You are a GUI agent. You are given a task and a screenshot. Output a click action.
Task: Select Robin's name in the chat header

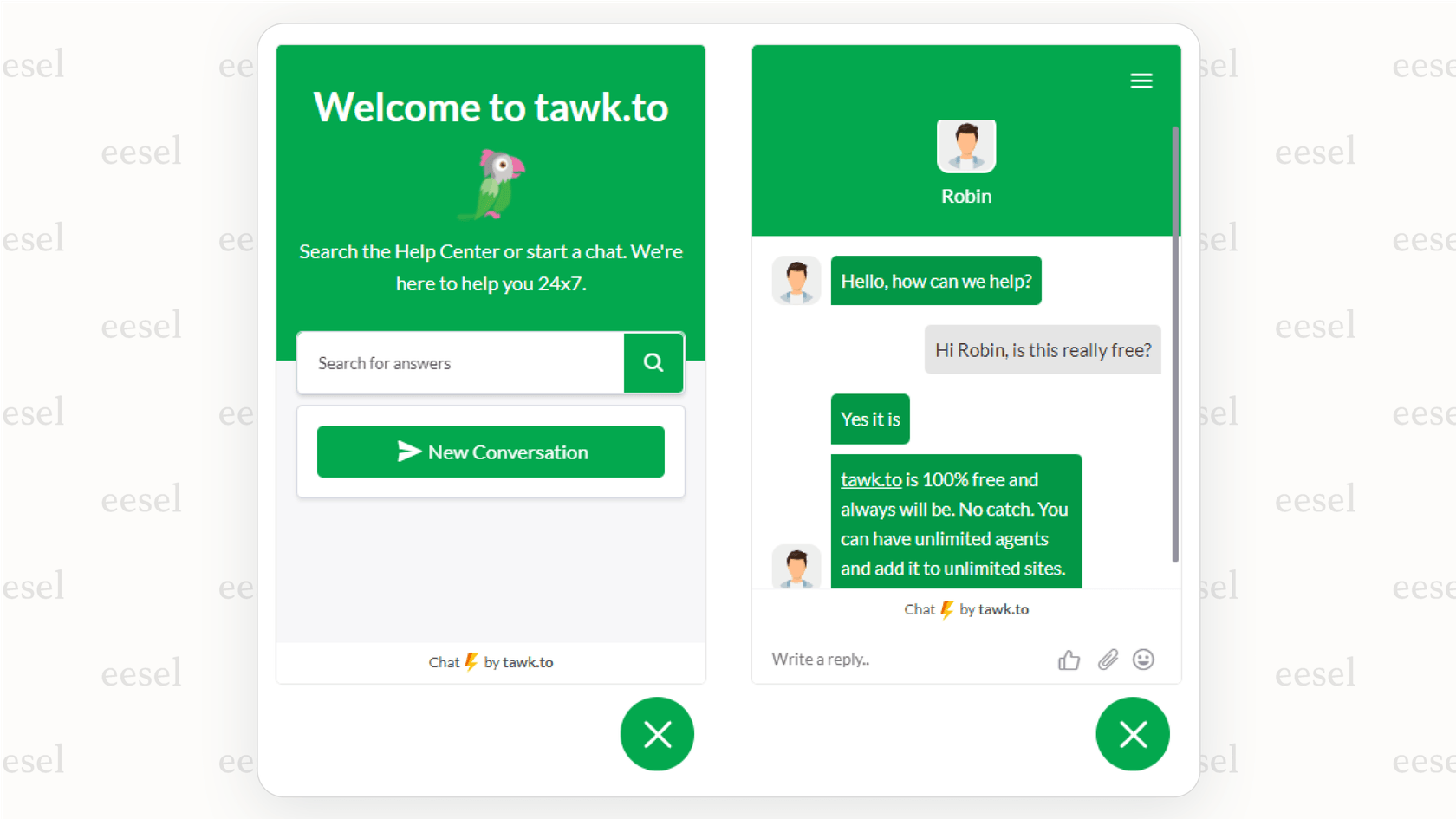(x=965, y=196)
